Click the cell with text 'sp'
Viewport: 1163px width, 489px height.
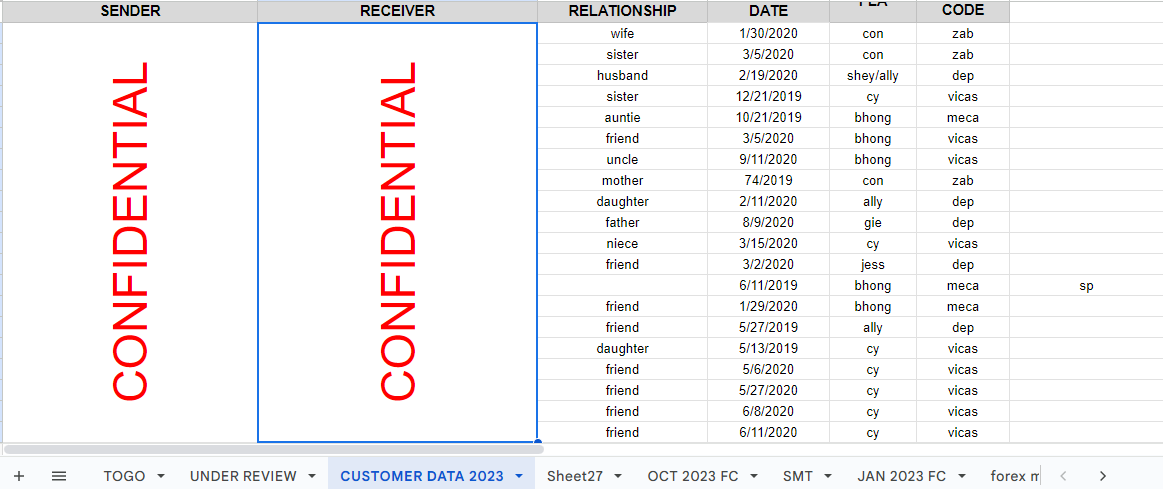(1086, 286)
